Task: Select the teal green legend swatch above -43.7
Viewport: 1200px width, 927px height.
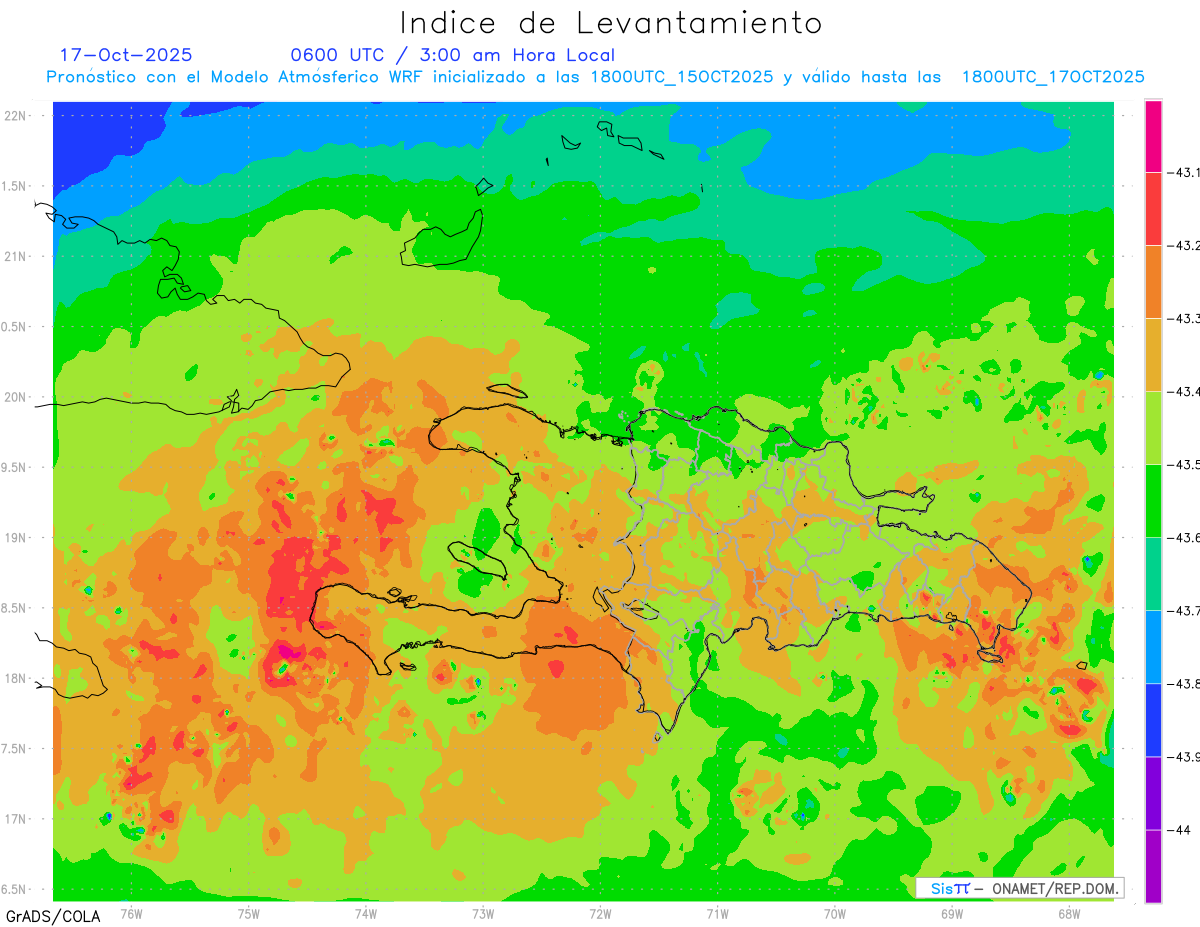Action: (x=1153, y=573)
